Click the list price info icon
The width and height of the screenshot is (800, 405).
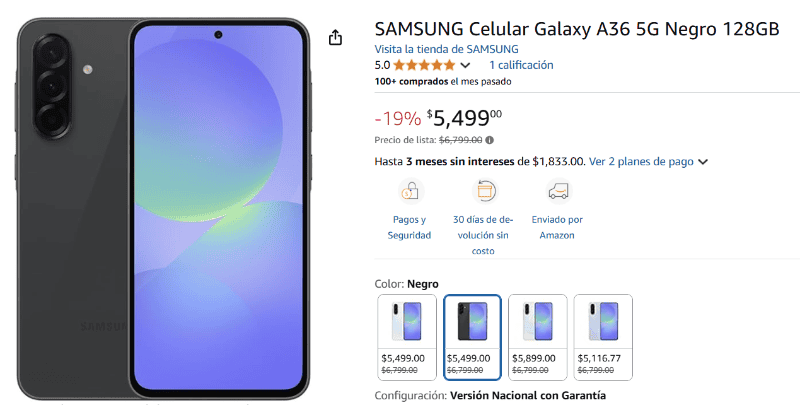pos(490,140)
